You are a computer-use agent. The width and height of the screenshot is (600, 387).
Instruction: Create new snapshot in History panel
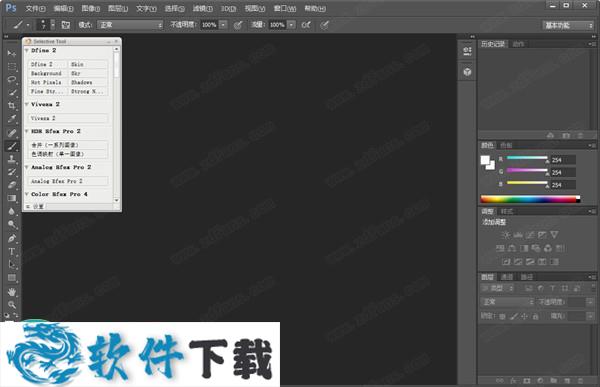coord(566,136)
